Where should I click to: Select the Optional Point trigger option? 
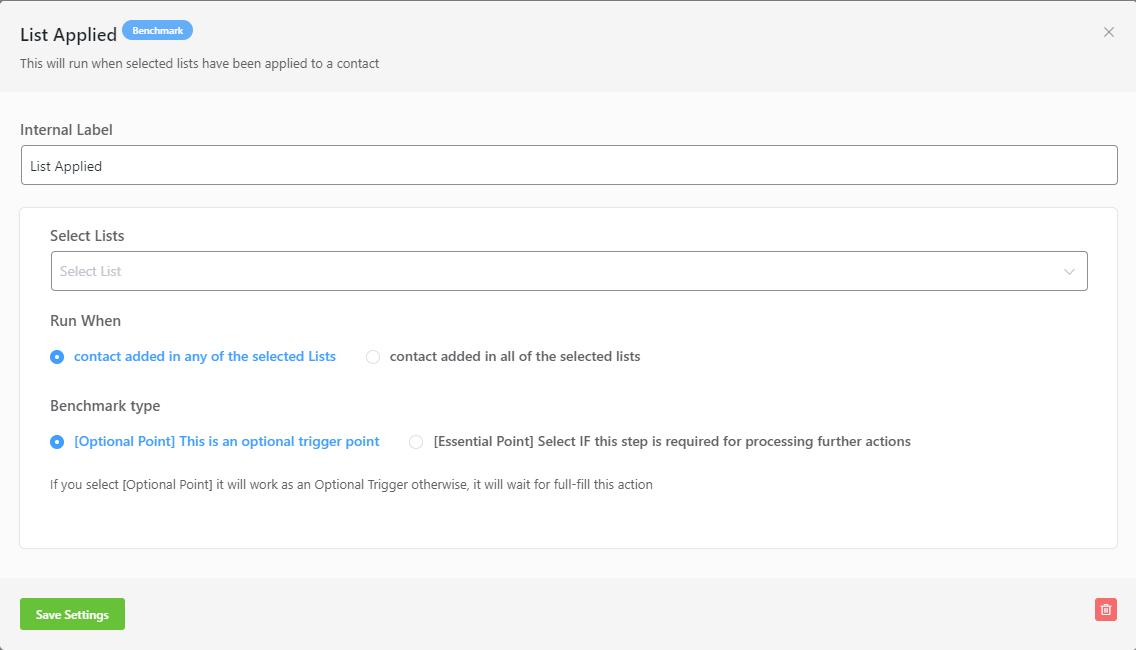coord(57,441)
